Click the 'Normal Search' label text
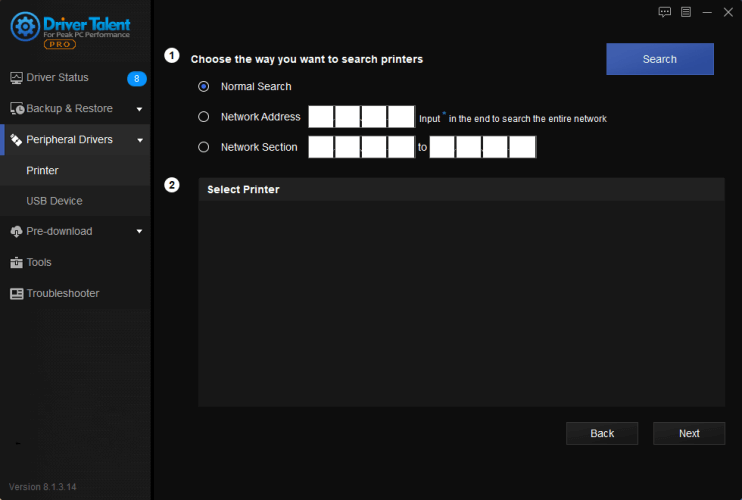Viewport: 742px width, 500px height. point(256,87)
